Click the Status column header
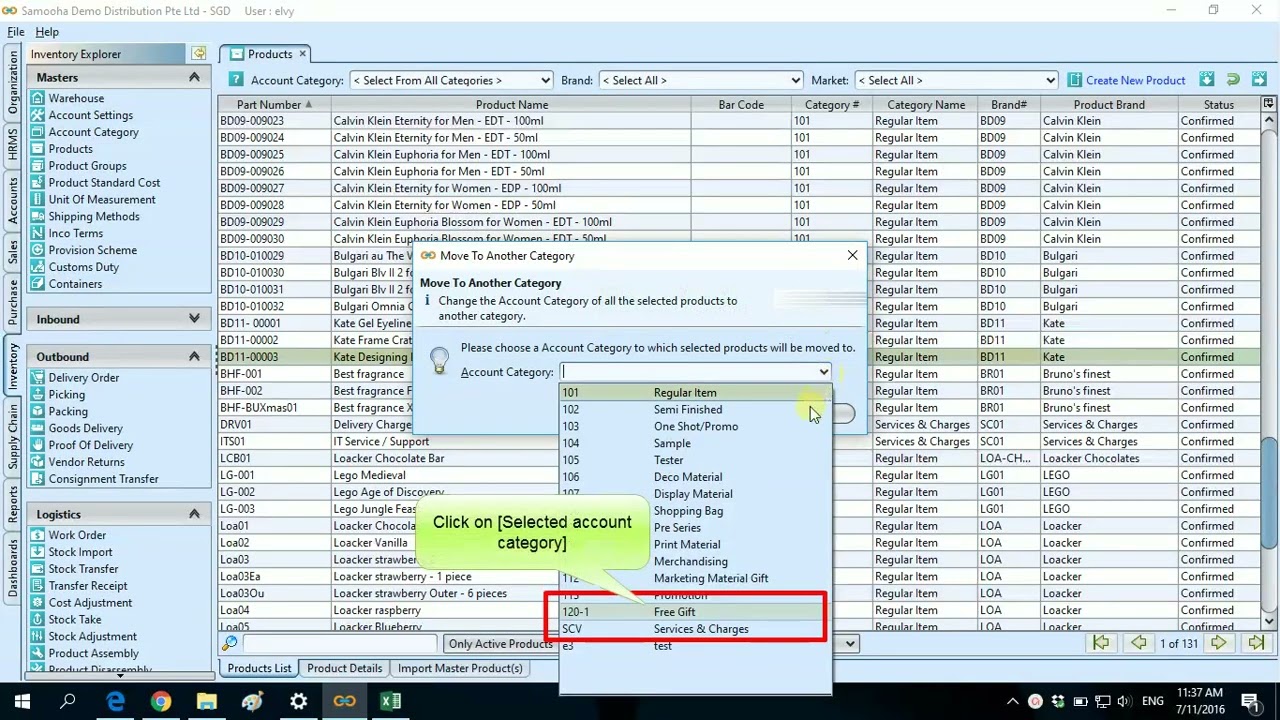This screenshot has height=720, width=1280. pyautogui.click(x=1218, y=104)
